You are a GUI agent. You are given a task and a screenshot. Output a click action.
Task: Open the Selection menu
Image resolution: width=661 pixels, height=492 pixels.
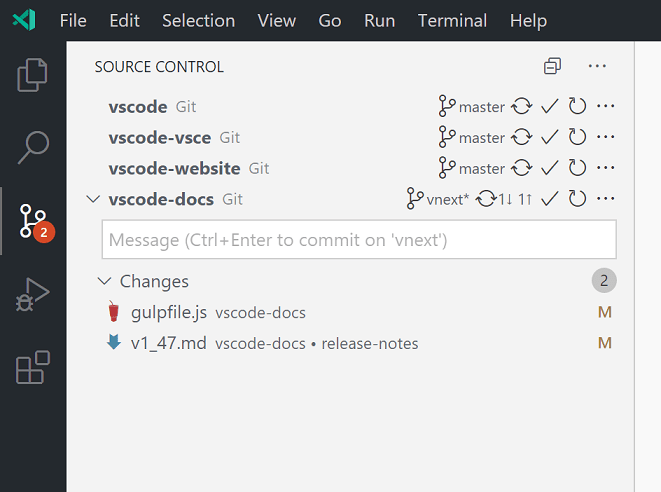coord(198,20)
